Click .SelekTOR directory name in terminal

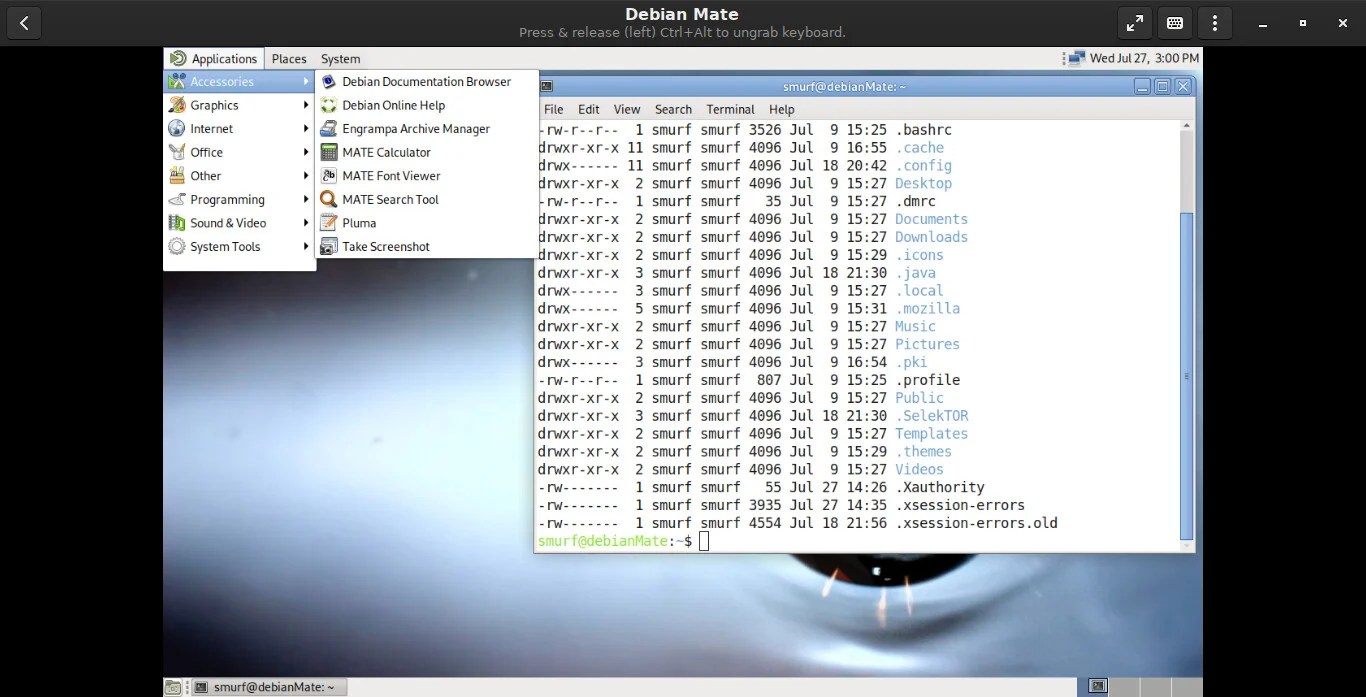pyautogui.click(x=931, y=416)
